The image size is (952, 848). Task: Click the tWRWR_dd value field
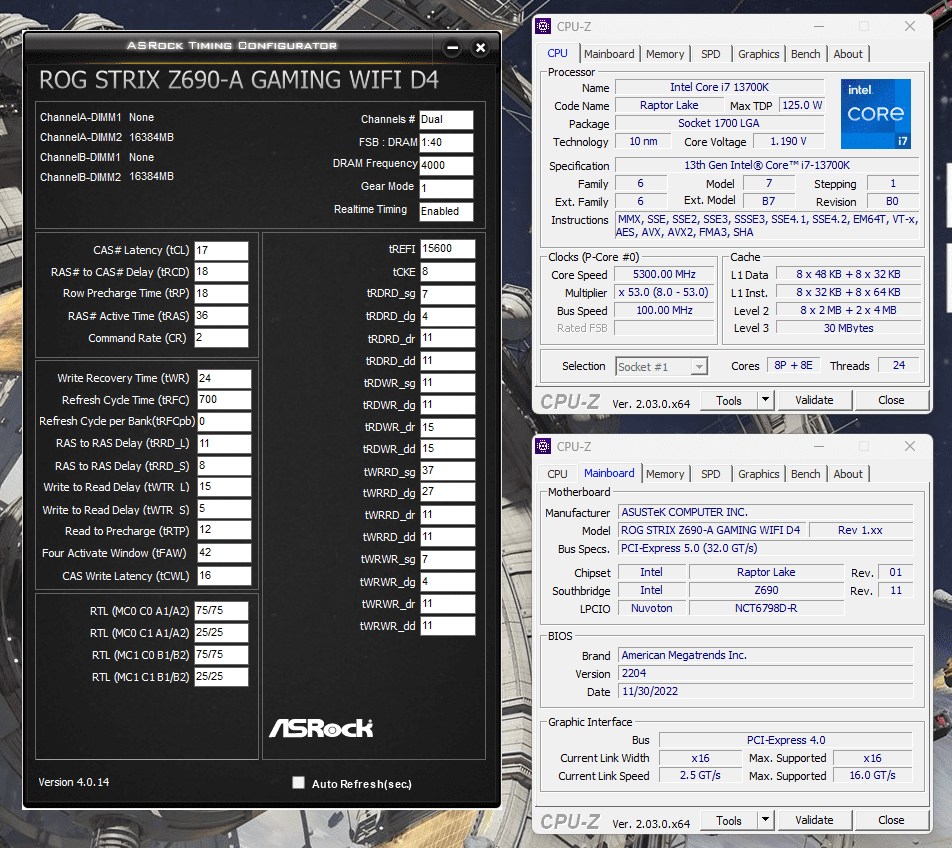[447, 625]
